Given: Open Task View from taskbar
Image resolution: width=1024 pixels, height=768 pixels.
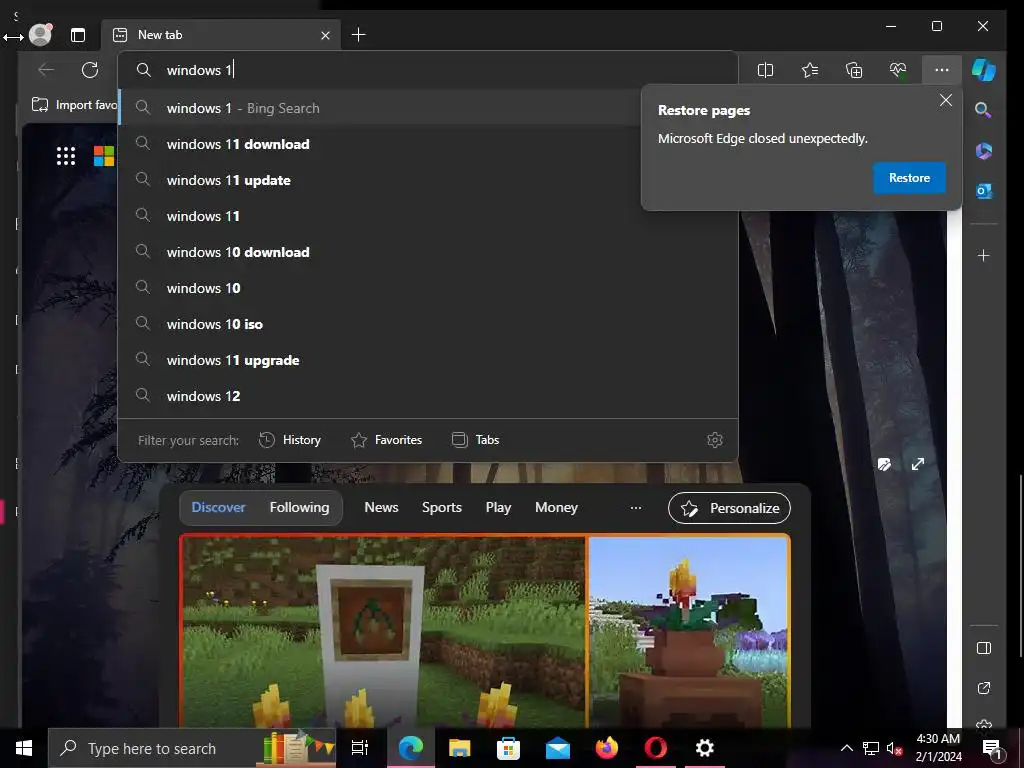Looking at the screenshot, I should [360, 748].
